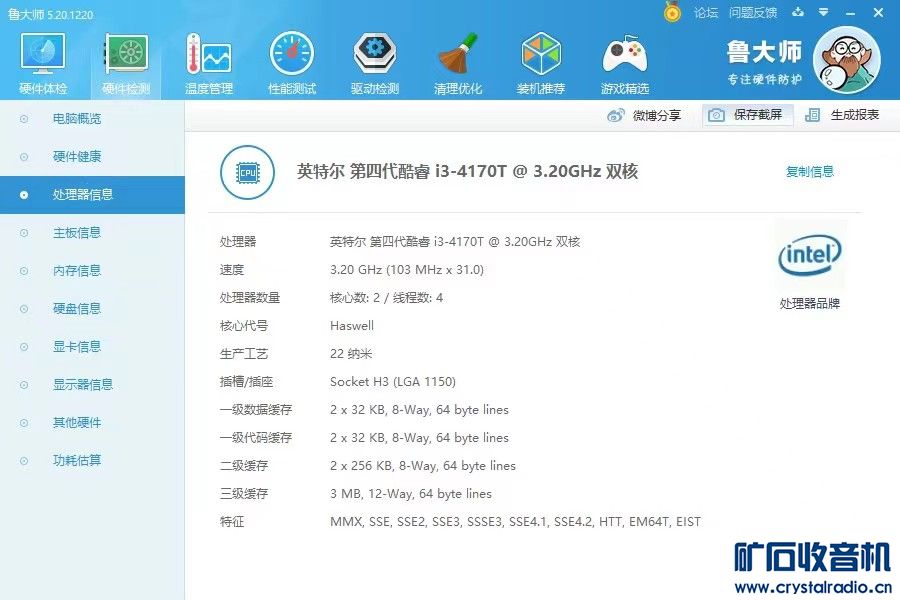The height and width of the screenshot is (600, 900).
Task: Click the Haswell codename value
Action: [x=352, y=326]
